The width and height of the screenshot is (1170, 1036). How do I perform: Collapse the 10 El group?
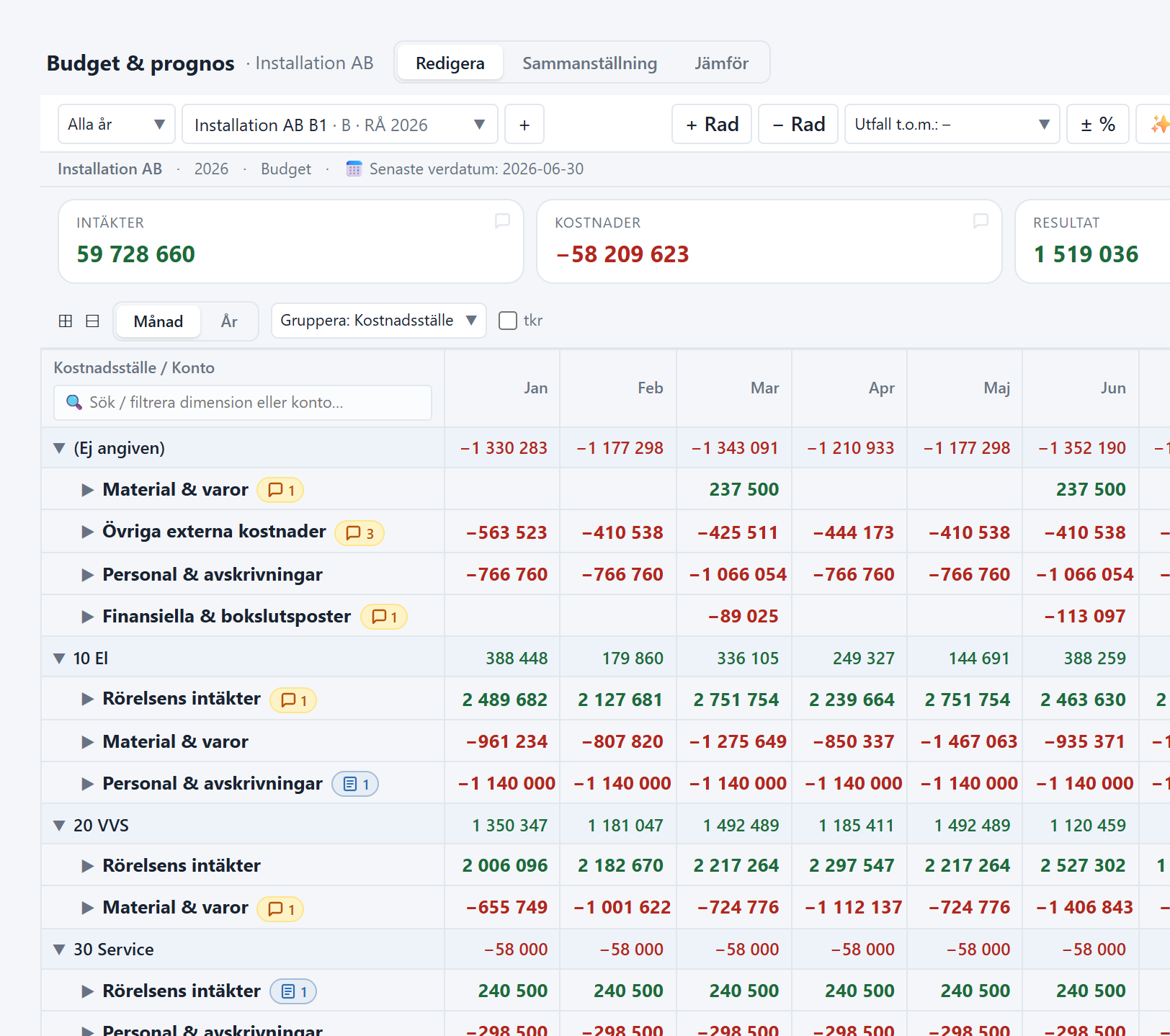60,658
